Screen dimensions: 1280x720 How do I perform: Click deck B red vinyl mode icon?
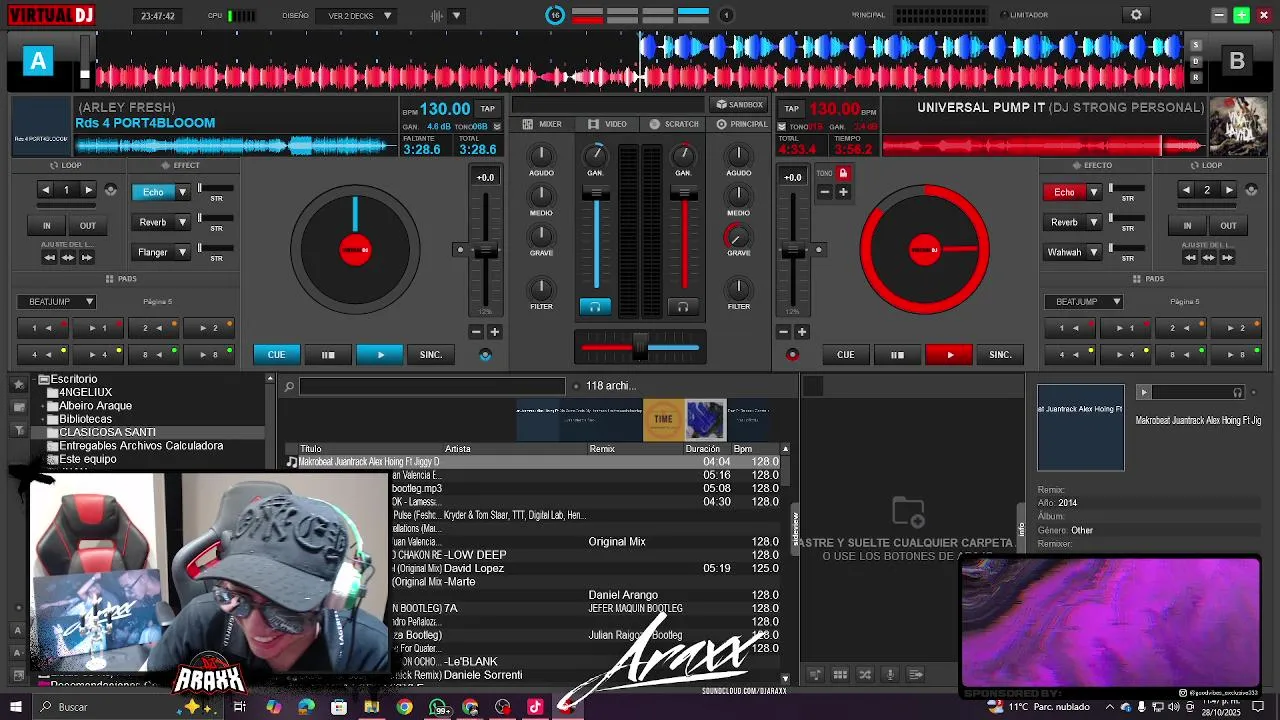click(793, 355)
